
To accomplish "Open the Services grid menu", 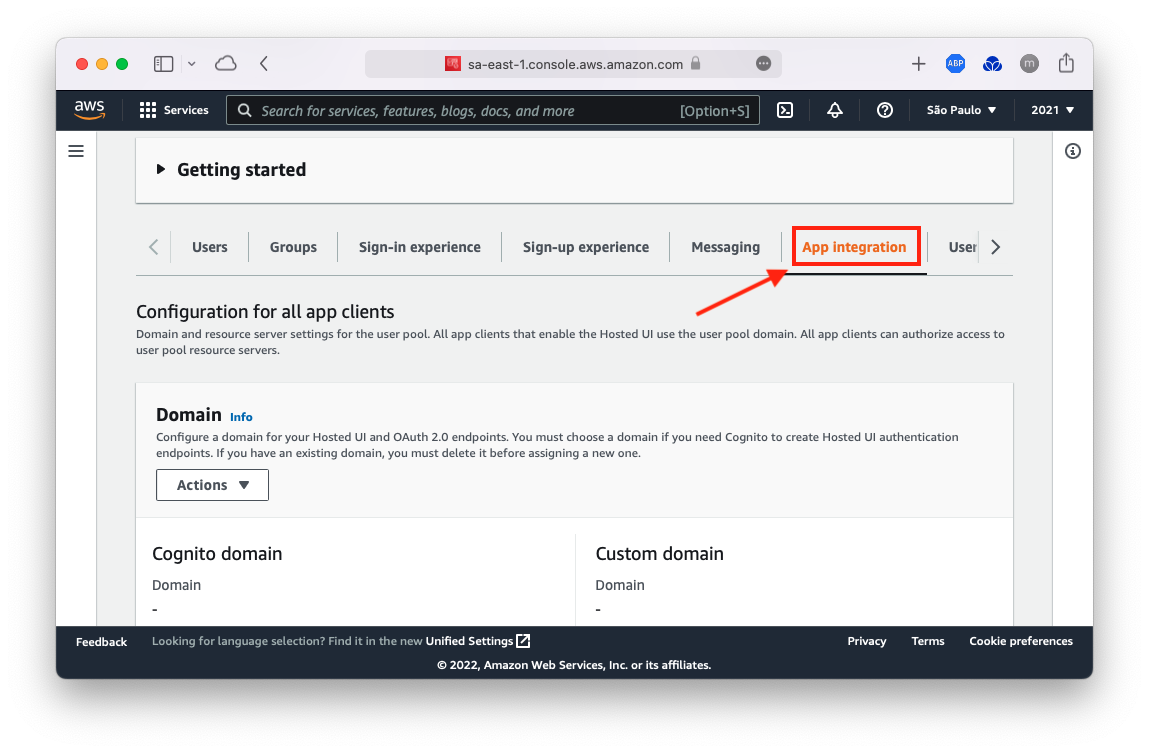I will pyautogui.click(x=174, y=110).
